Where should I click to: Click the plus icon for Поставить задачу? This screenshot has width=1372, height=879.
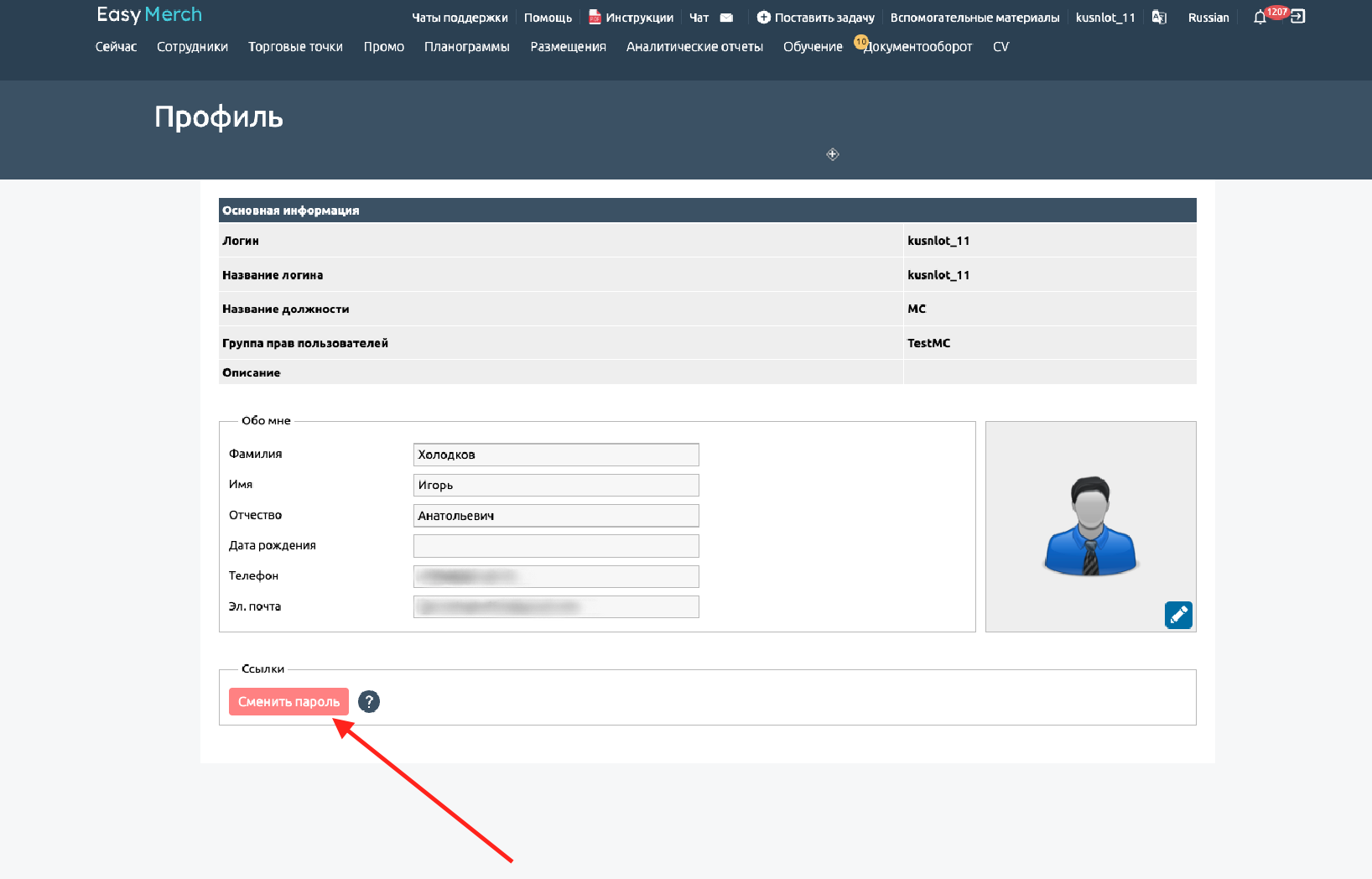[763, 18]
